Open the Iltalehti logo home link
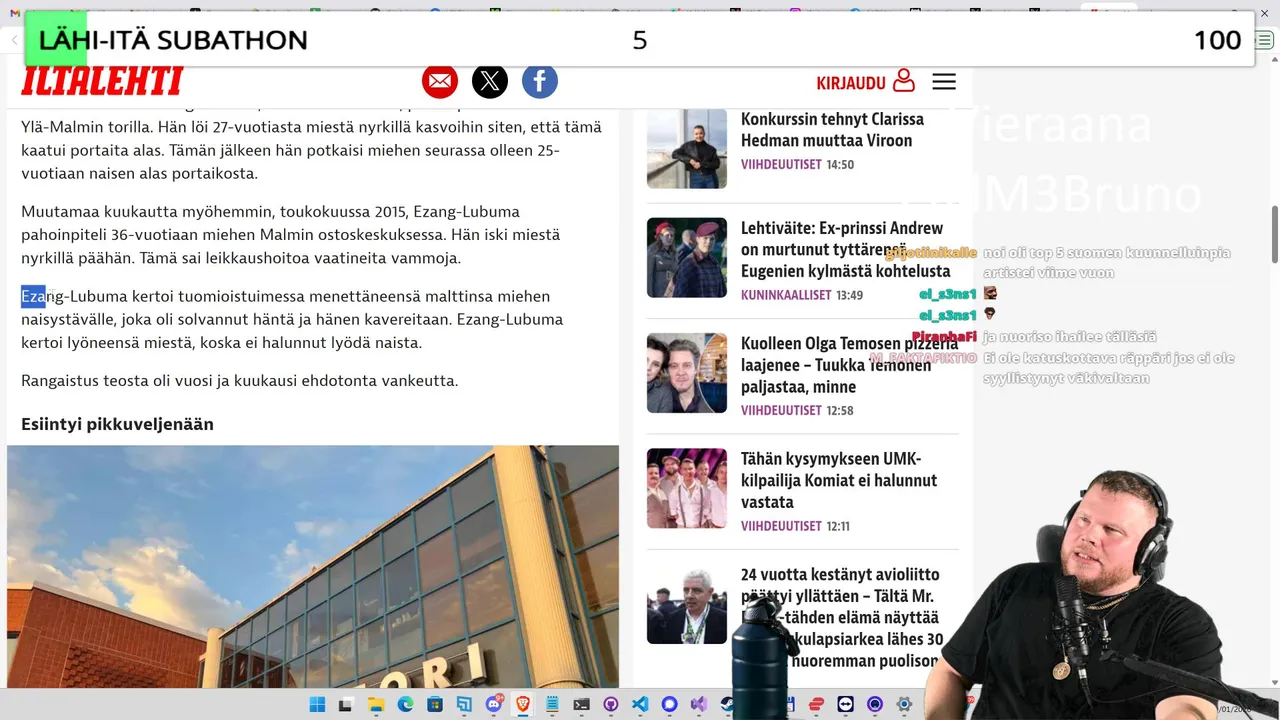1280x720 pixels. coord(102,81)
